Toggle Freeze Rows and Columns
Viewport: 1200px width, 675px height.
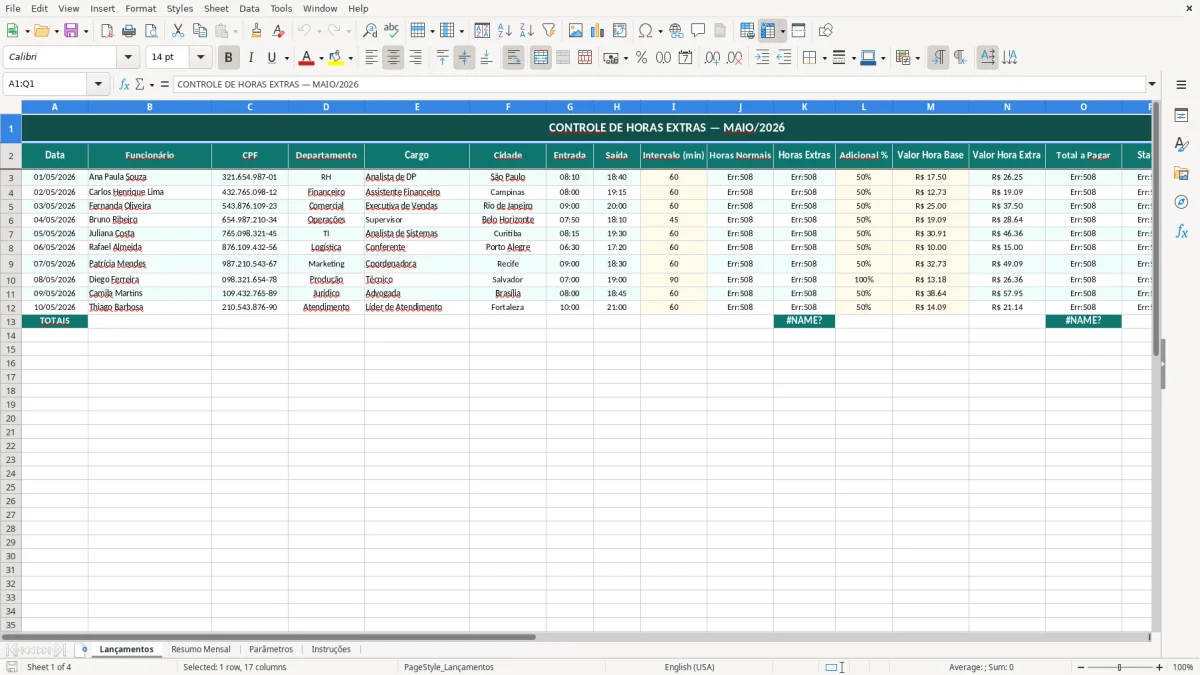pos(768,31)
